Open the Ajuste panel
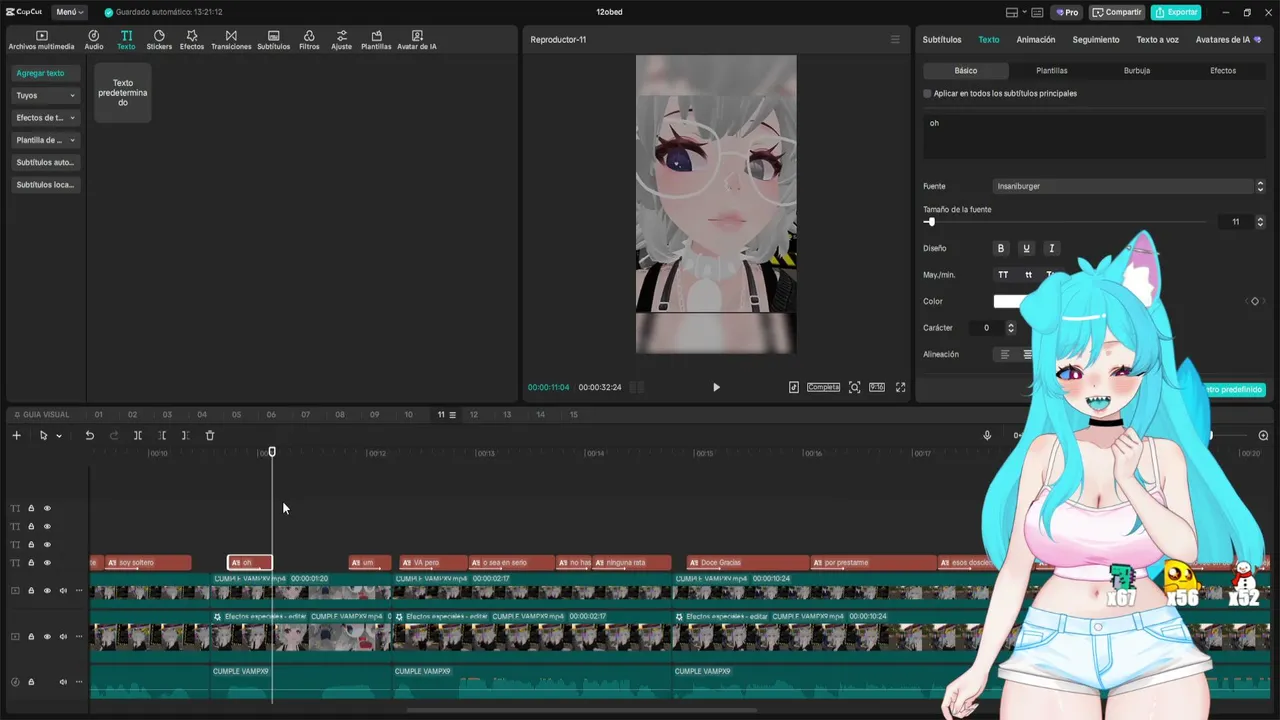The image size is (1280, 720). pos(342,40)
